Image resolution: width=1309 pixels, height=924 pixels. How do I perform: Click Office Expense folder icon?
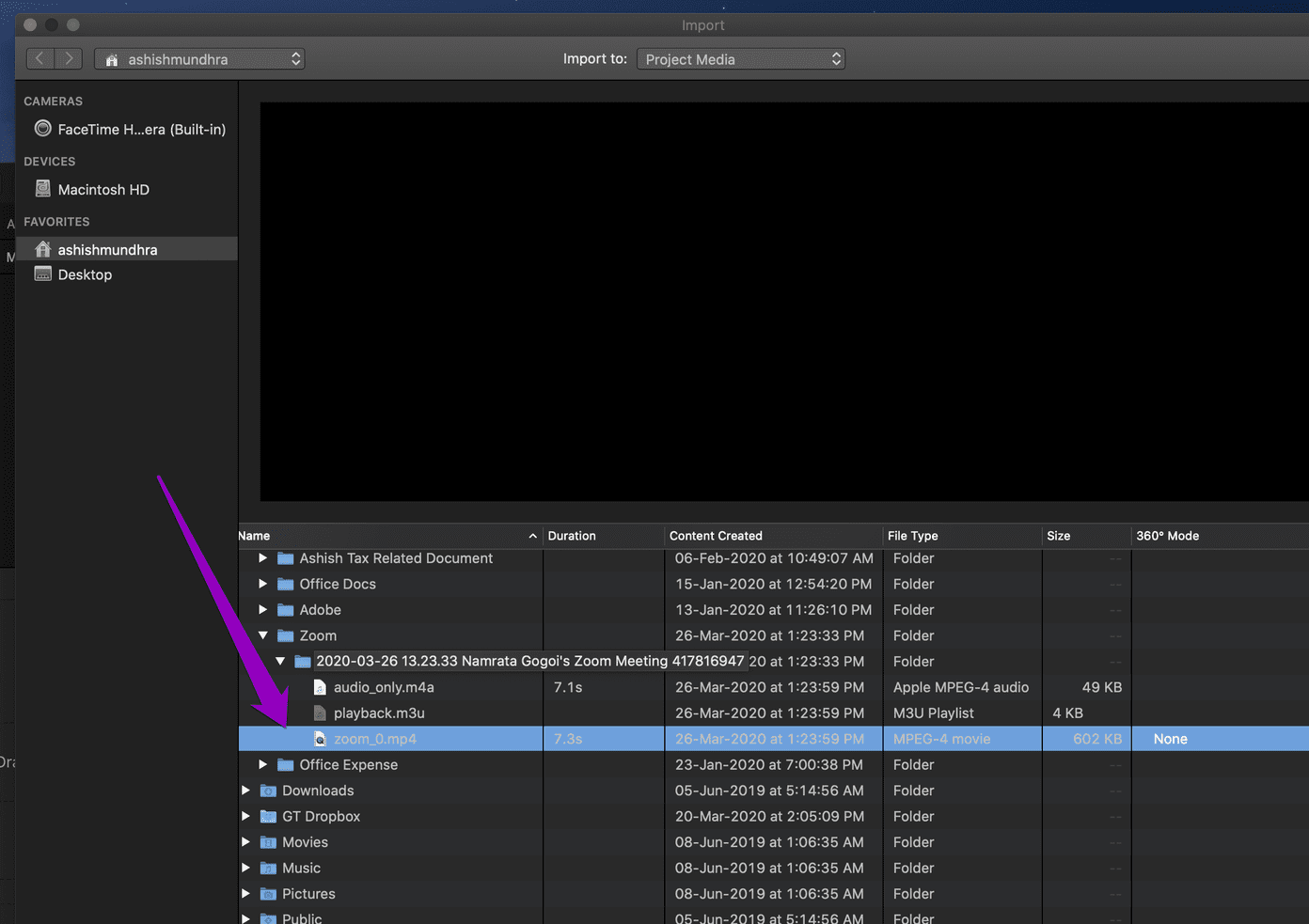pos(286,765)
